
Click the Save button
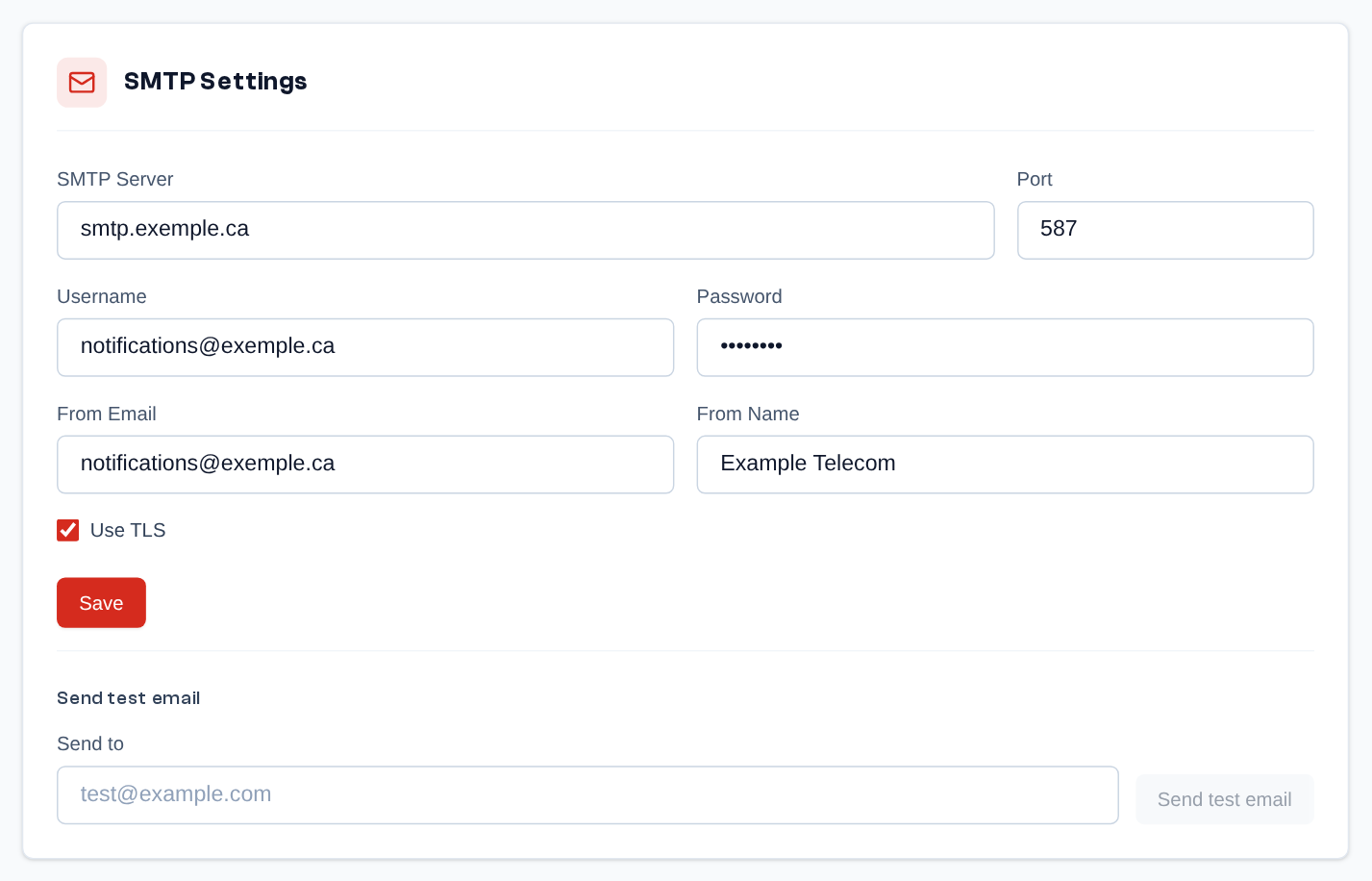[x=101, y=603]
